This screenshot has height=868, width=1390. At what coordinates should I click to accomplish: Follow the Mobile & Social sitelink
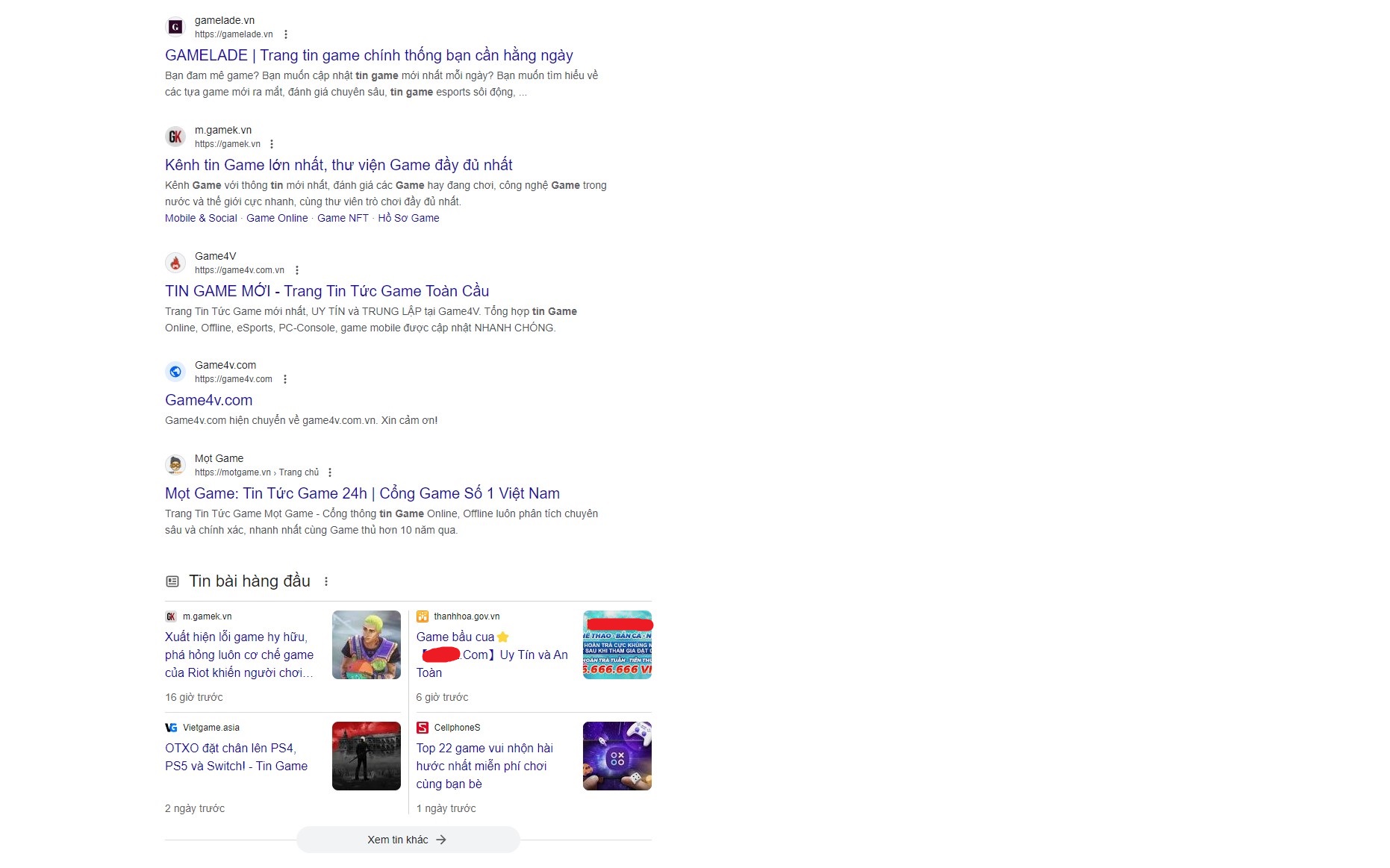click(x=201, y=218)
